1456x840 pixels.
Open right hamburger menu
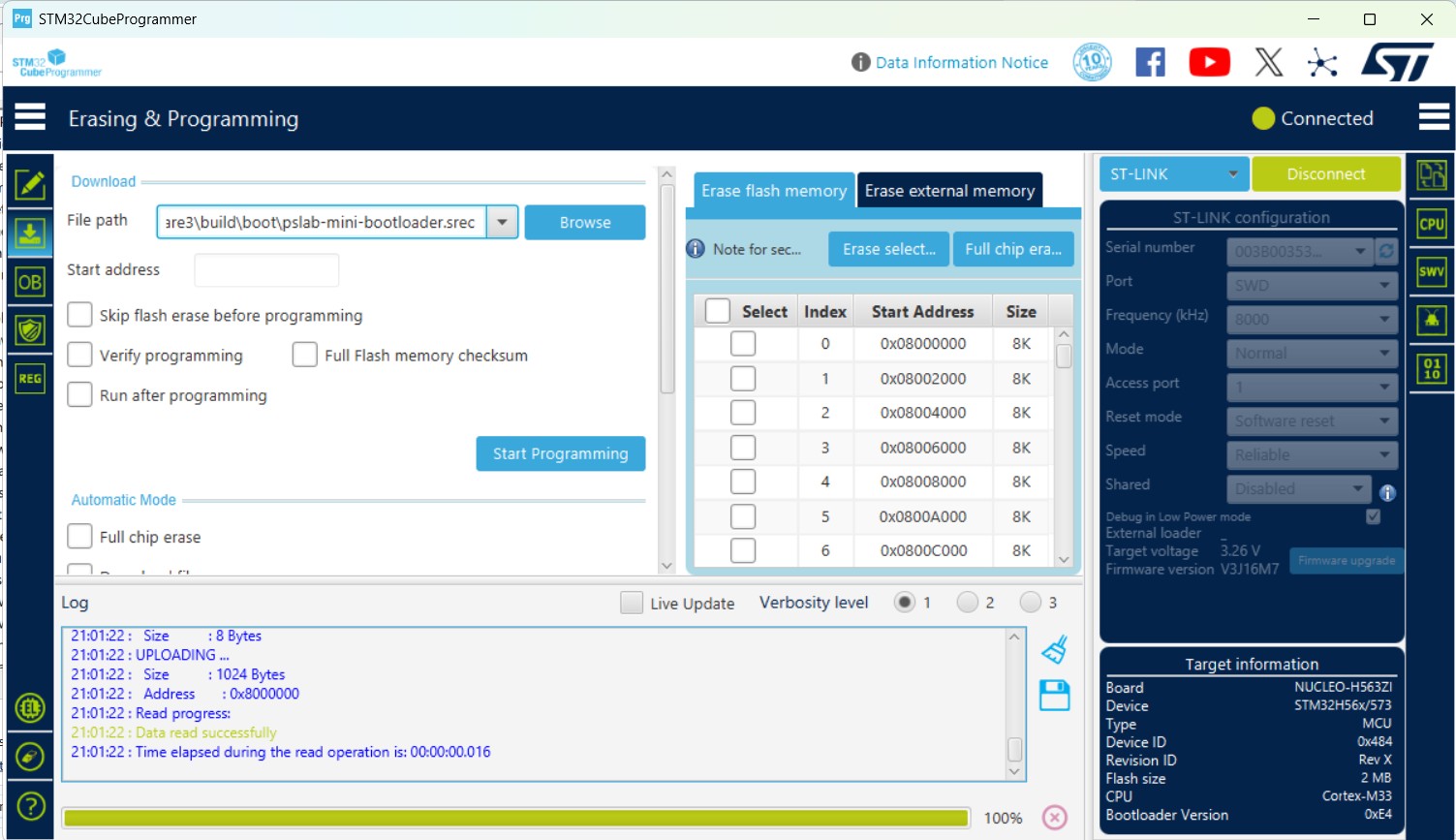1434,117
